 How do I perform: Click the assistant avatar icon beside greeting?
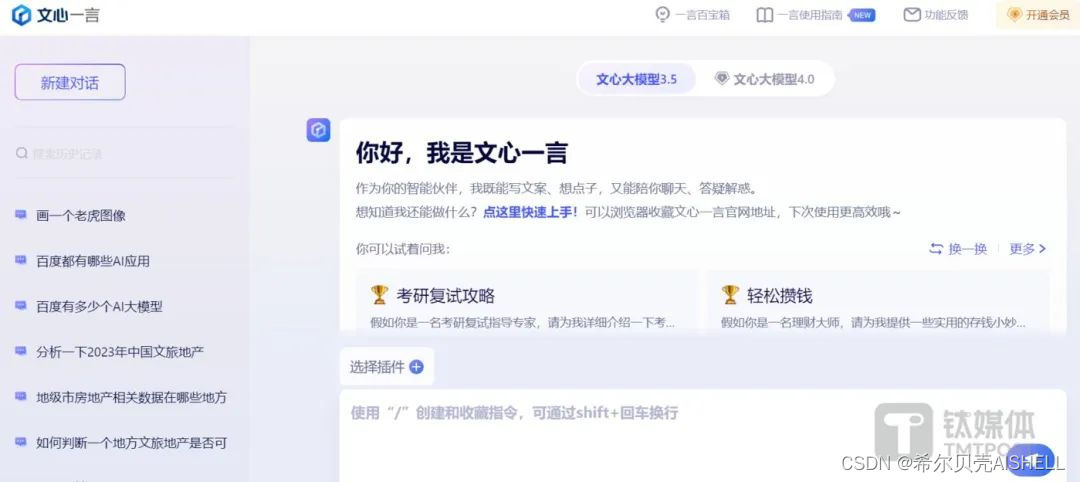pos(318,130)
